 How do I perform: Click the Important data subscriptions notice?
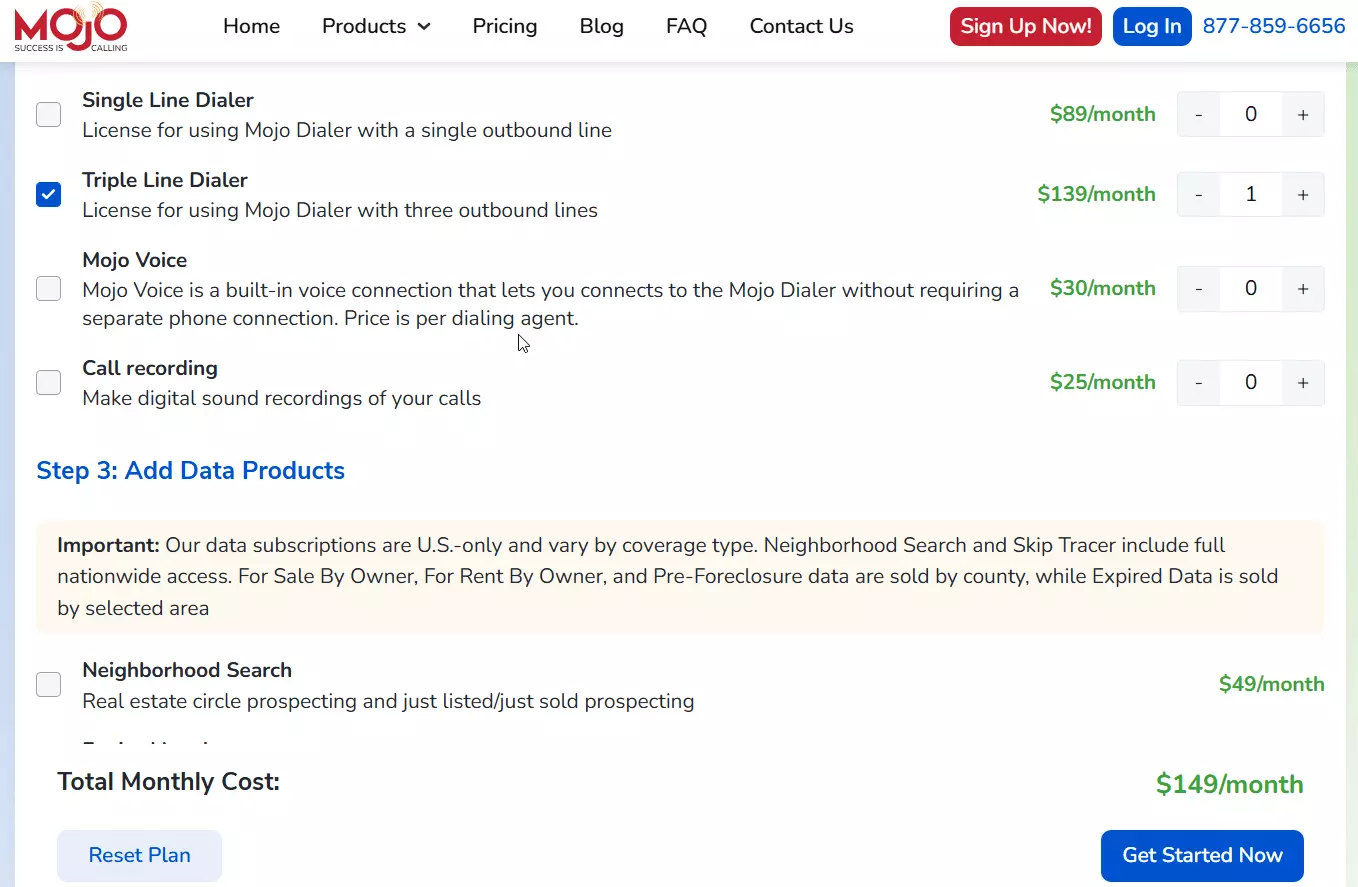point(680,577)
